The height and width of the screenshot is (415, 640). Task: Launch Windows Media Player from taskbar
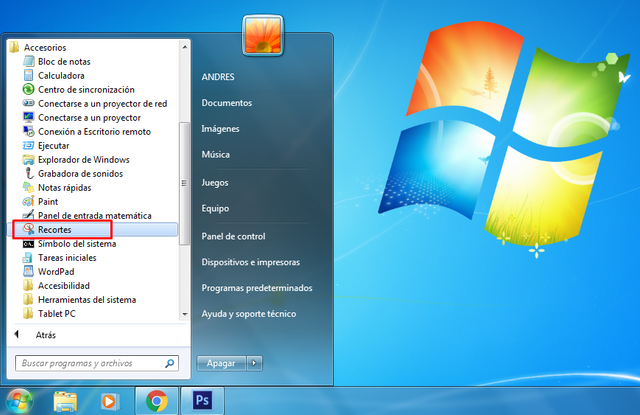click(109, 402)
